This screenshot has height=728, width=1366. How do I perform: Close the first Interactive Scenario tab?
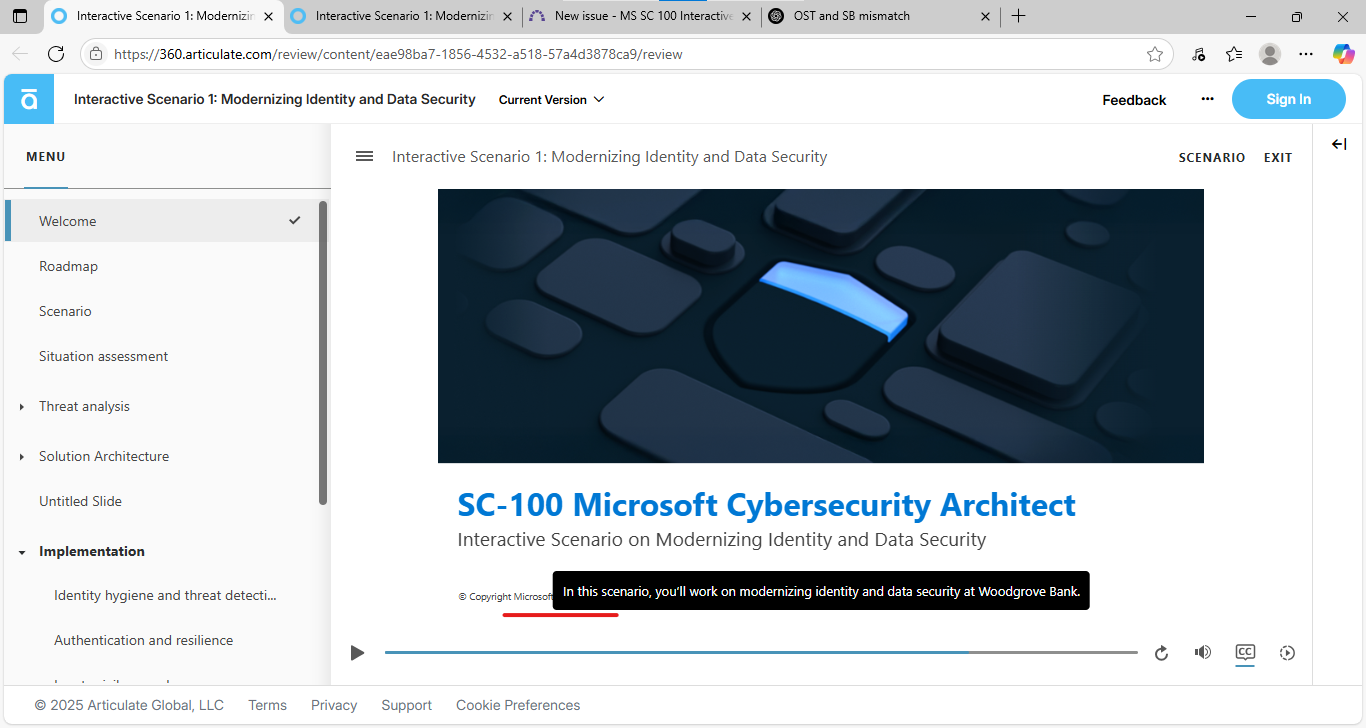pos(268,16)
